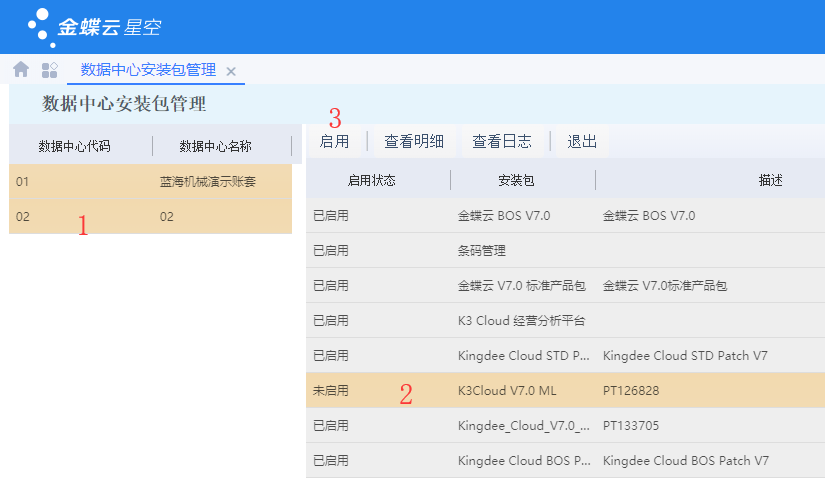Switch to the 数据中心安装包管理 tab
This screenshot has height=492, width=825.
pyautogui.click(x=148, y=69)
